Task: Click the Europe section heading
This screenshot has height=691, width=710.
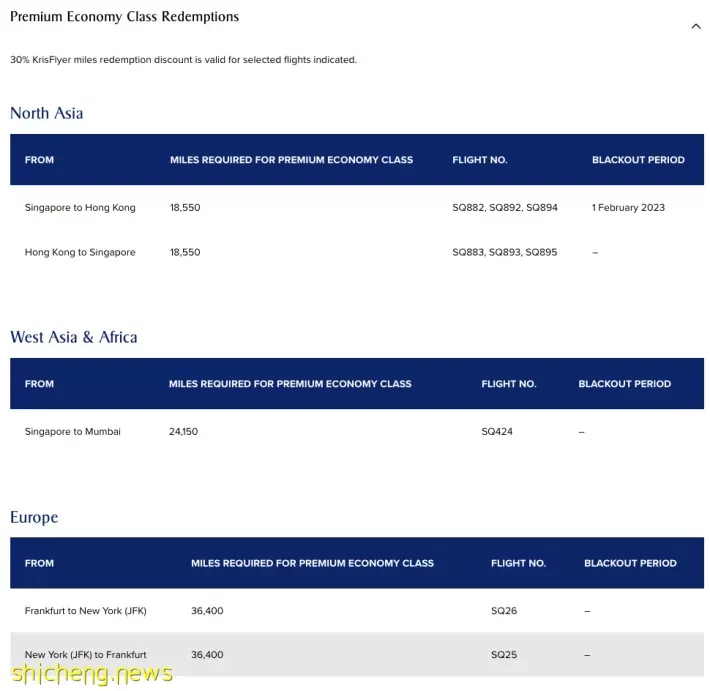Action: point(34,518)
